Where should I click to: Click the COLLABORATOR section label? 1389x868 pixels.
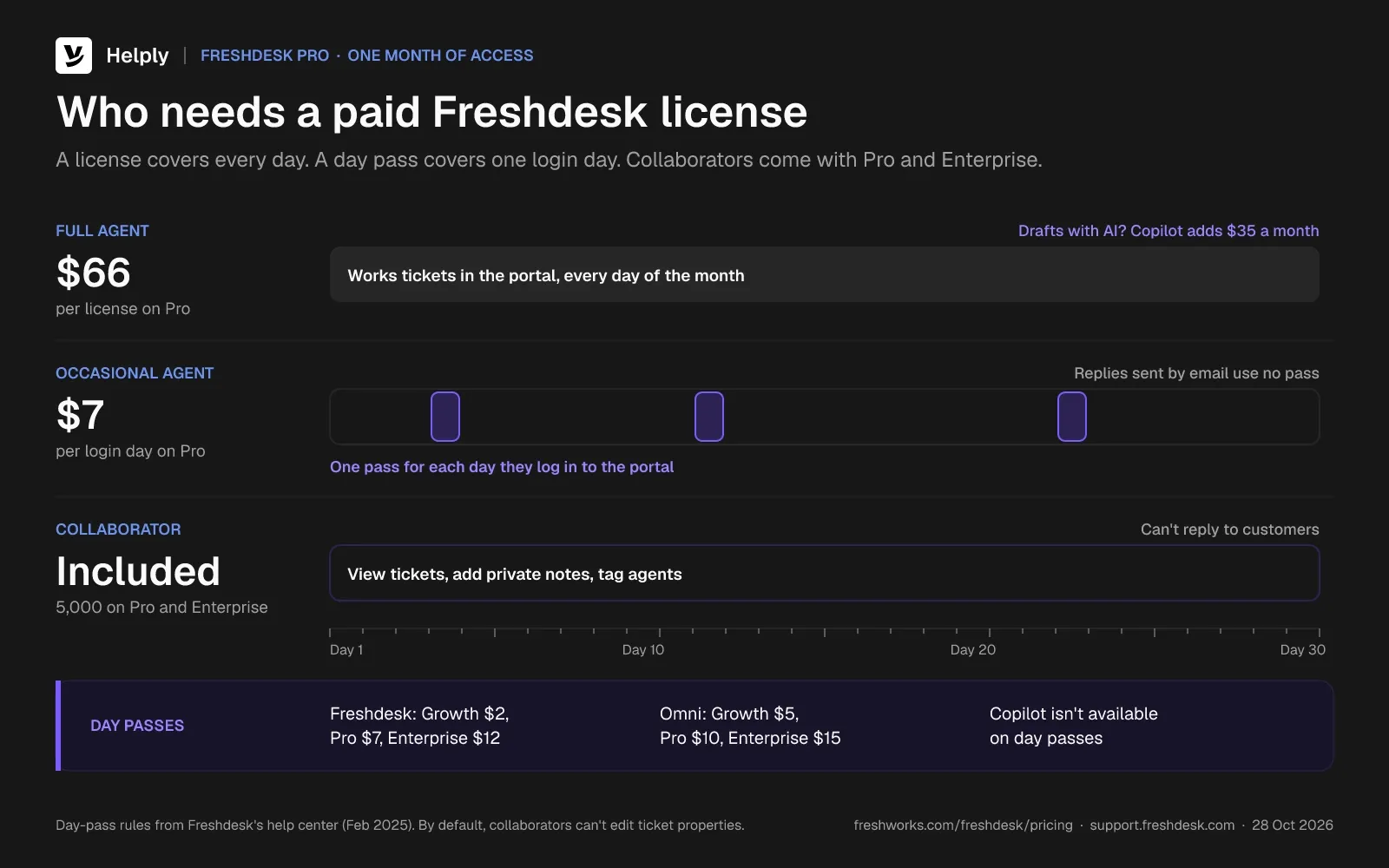coord(118,529)
